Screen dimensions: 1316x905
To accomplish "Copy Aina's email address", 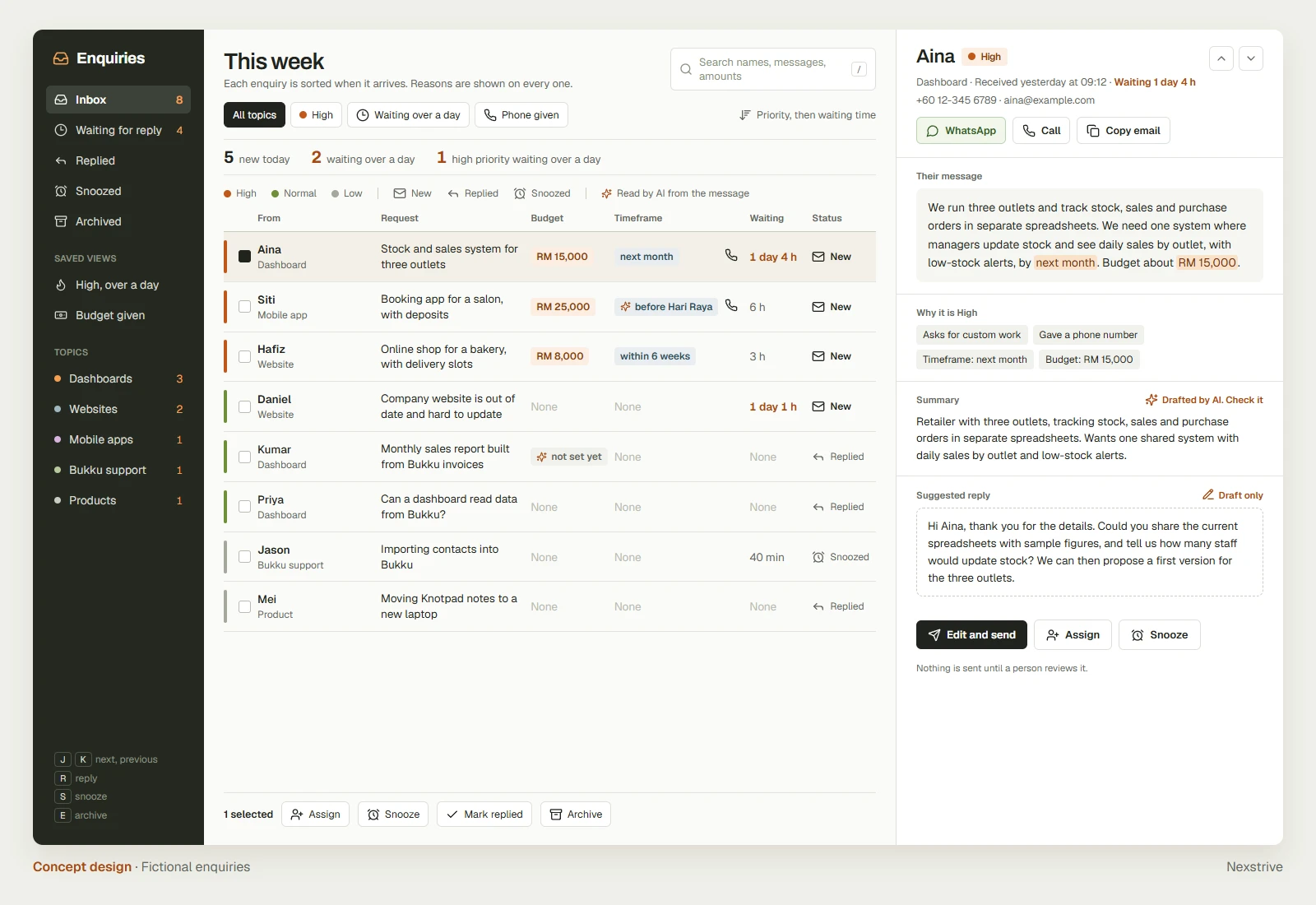I will pyautogui.click(x=1124, y=131).
